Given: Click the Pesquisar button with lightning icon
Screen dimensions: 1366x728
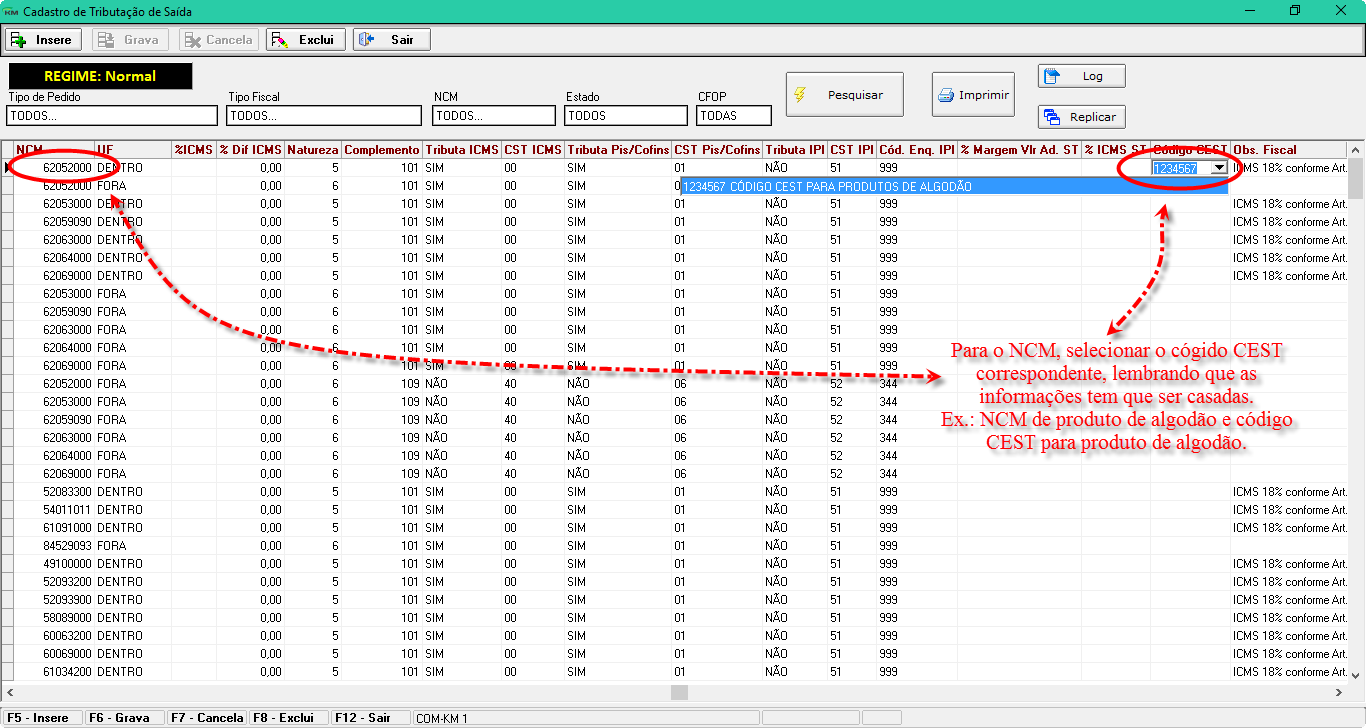Looking at the screenshot, I should 844,95.
